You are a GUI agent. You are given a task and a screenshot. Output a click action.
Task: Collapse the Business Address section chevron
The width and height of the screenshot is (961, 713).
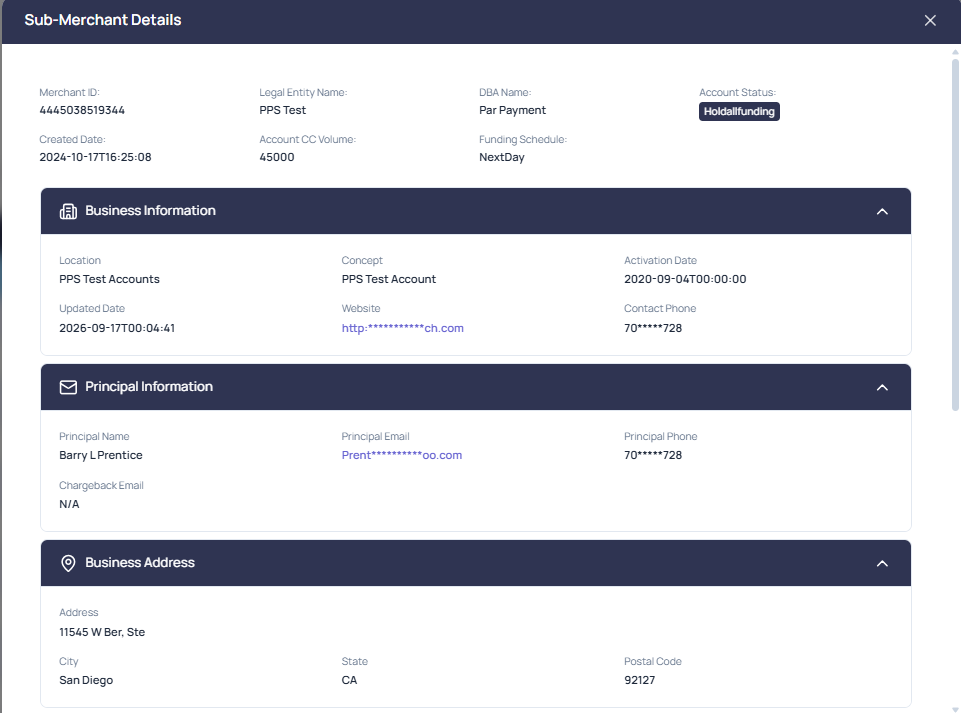coord(882,563)
